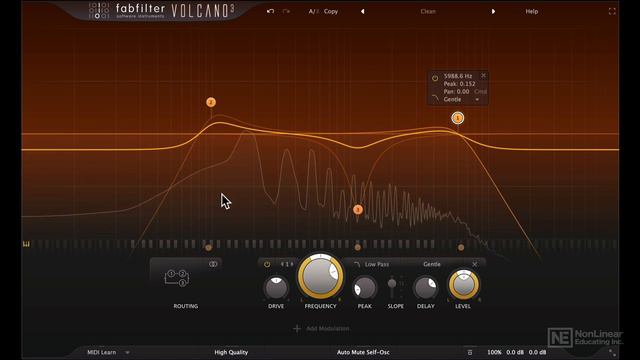Toggle Auto Mute Self-Osc
Viewport: 640px width, 360px height.
tap(363, 352)
